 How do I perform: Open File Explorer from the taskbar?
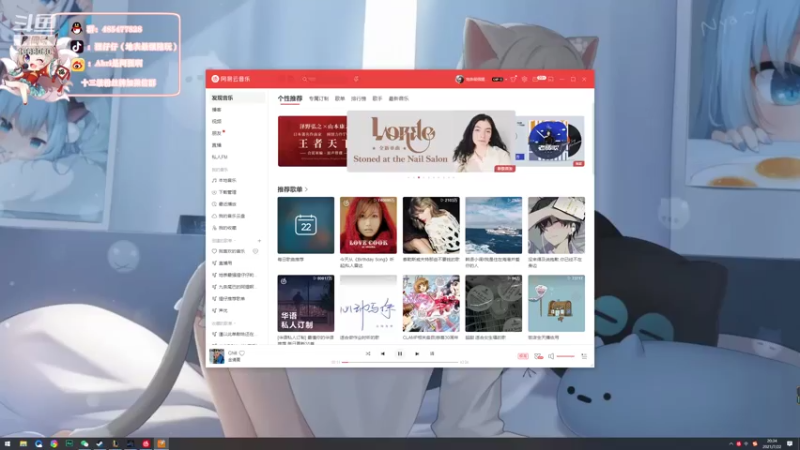[23, 444]
